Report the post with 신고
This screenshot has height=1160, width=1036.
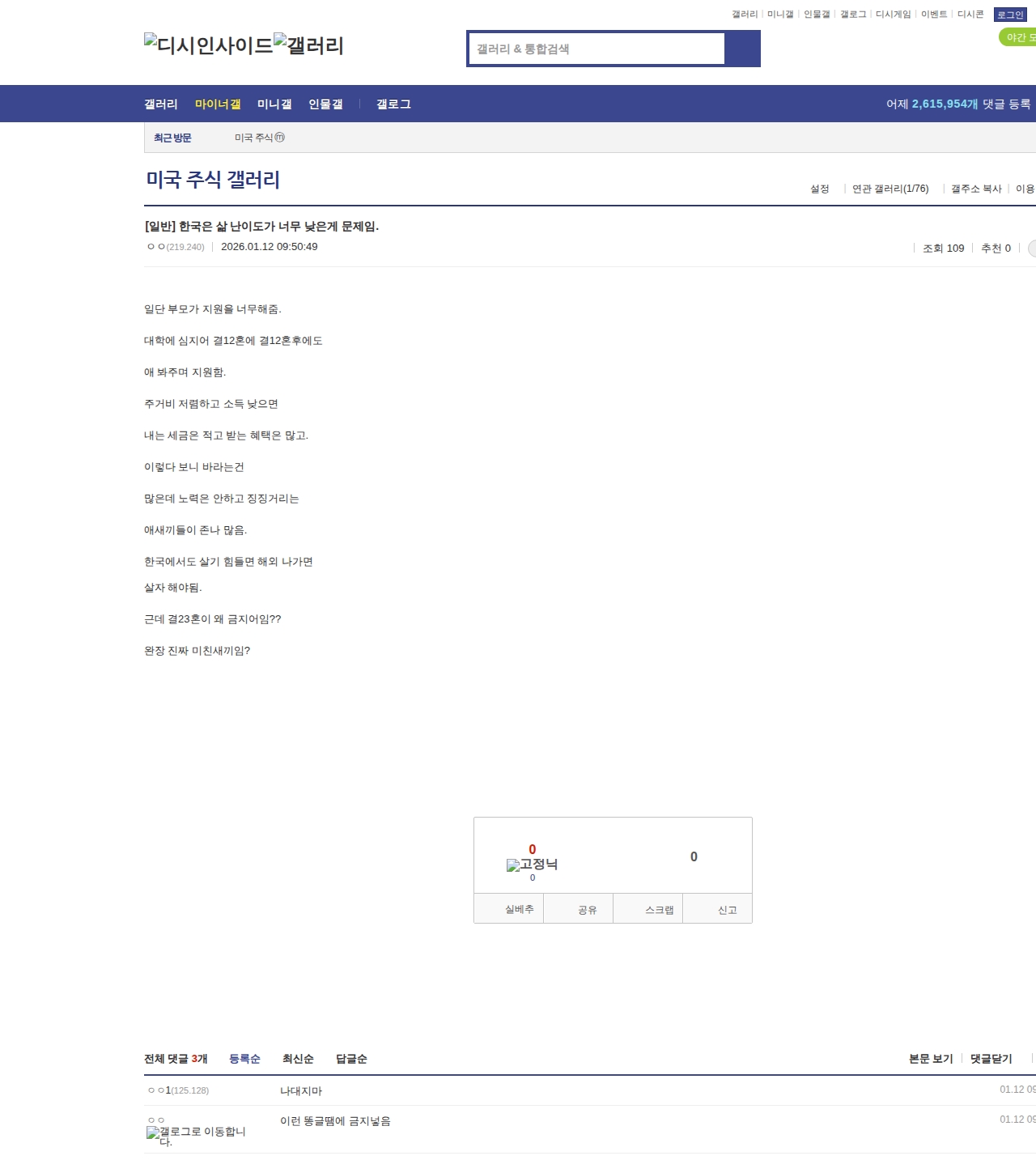[727, 910]
